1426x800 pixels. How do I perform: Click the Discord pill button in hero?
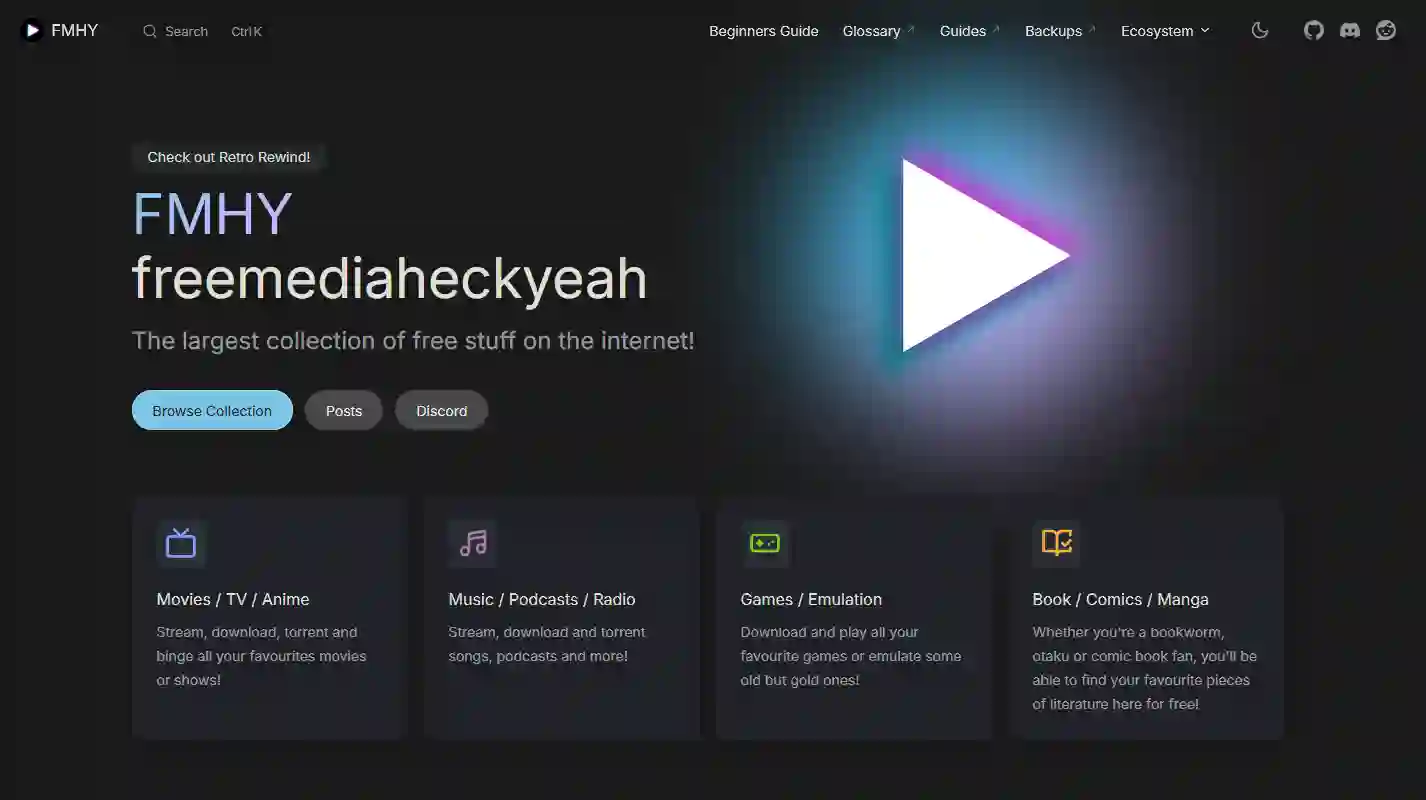[x=442, y=411]
